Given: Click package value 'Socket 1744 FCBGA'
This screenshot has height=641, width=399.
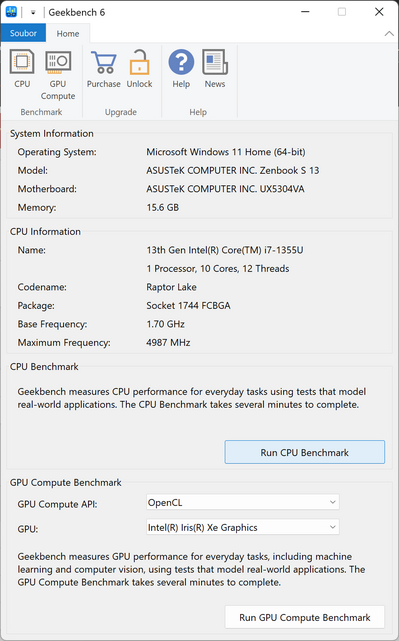Looking at the screenshot, I should coord(188,305).
